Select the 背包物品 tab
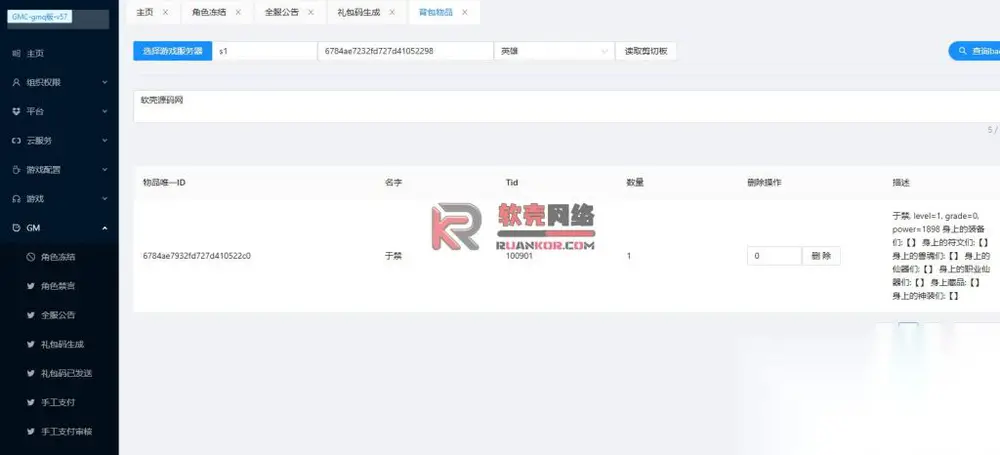This screenshot has width=1000, height=455. [x=436, y=12]
